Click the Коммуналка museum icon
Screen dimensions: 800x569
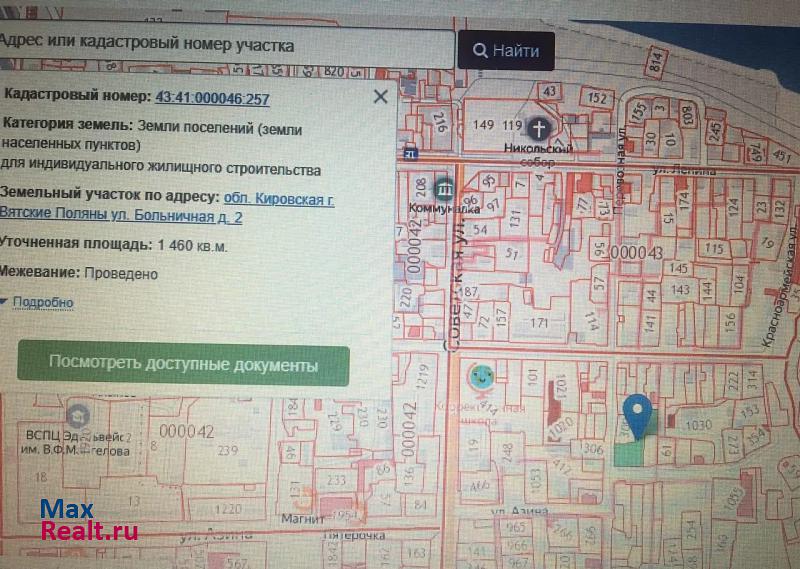pyautogui.click(x=445, y=188)
